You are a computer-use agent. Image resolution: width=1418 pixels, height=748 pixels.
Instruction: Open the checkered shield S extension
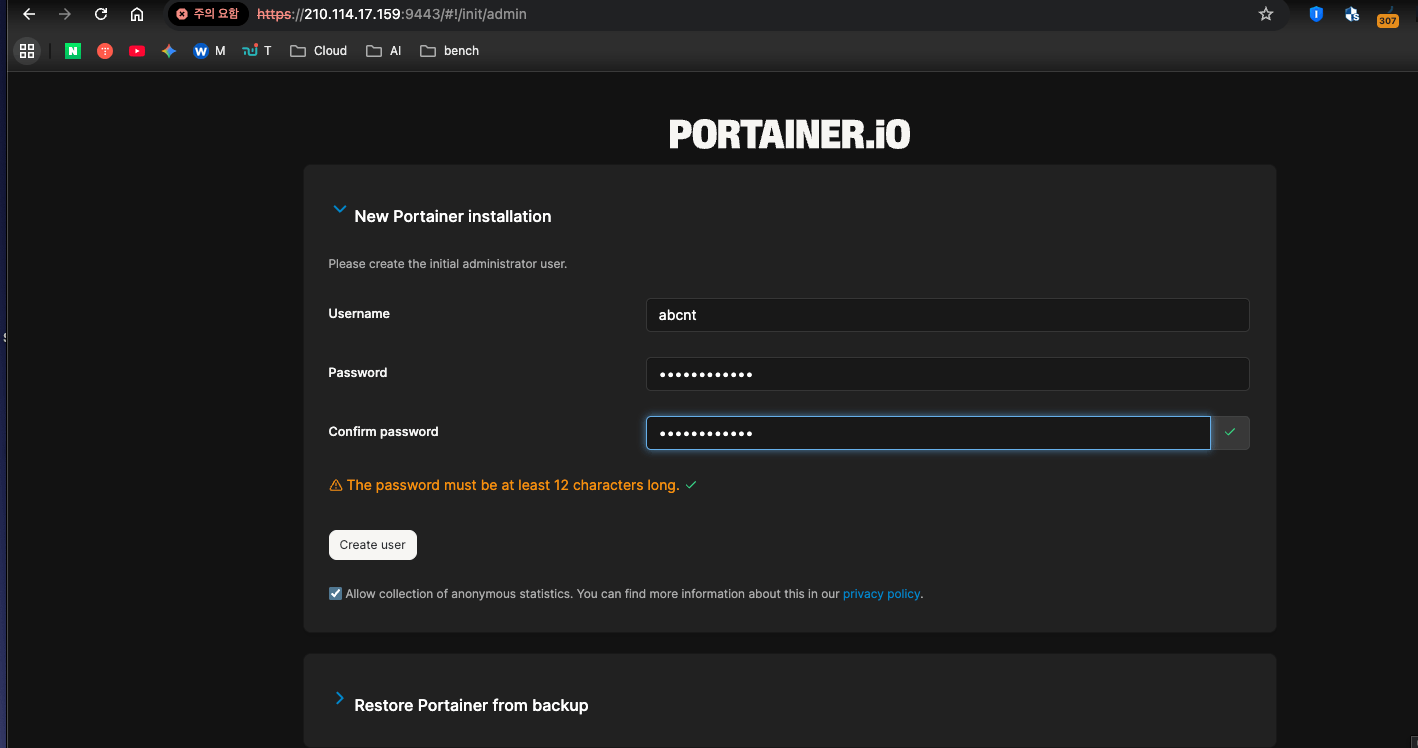pos(1352,14)
